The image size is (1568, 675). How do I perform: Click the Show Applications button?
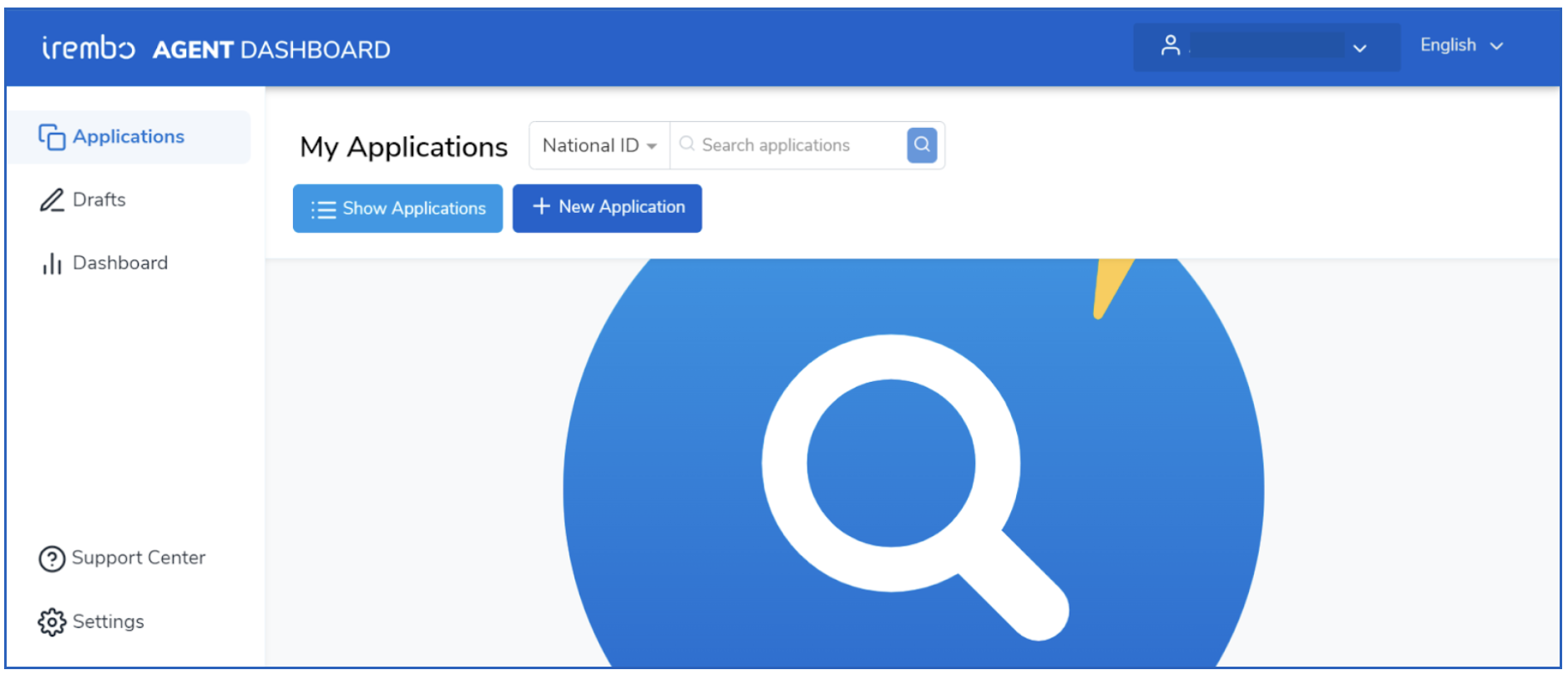pyautogui.click(x=397, y=208)
